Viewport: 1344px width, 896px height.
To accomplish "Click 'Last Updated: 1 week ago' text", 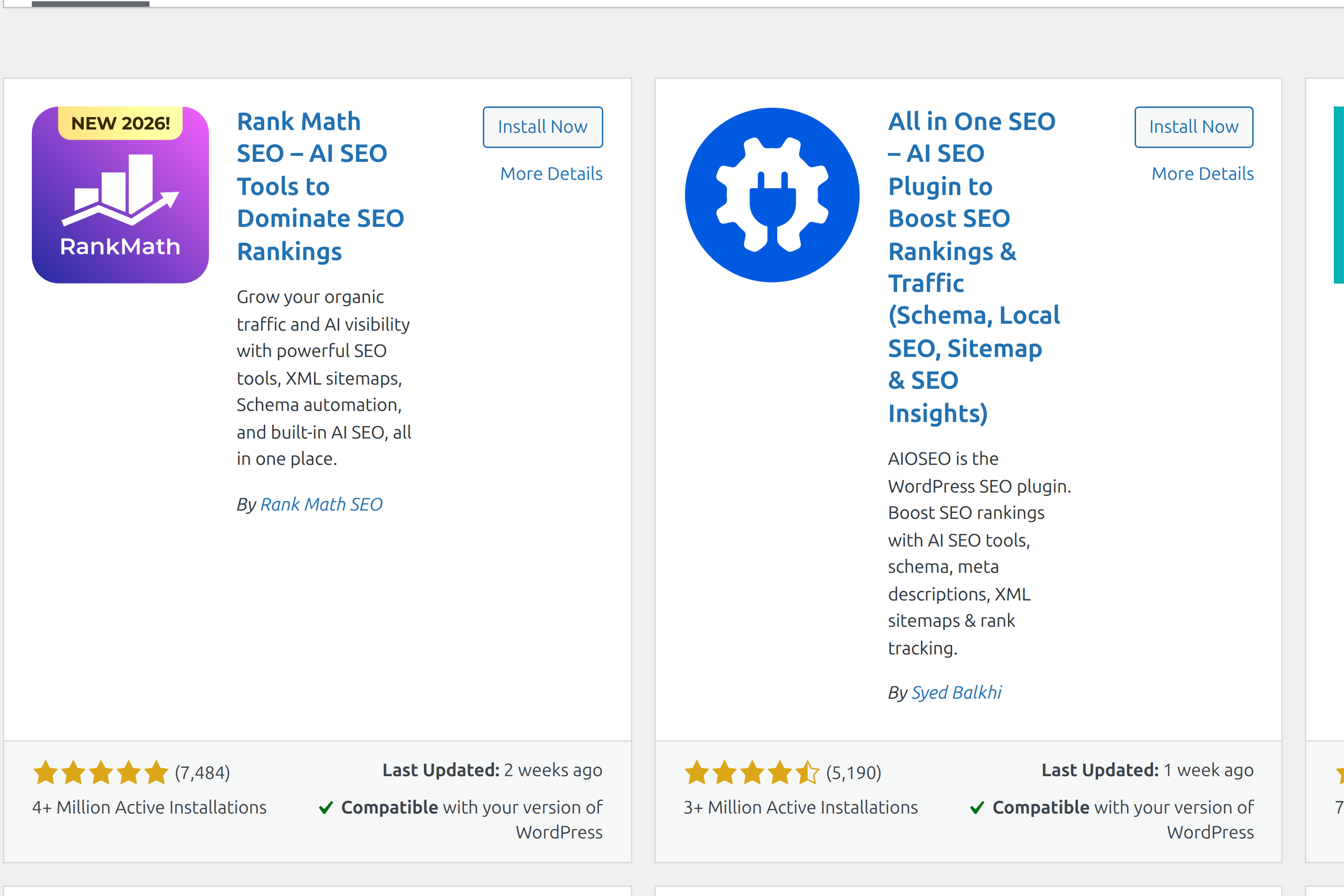I will (1147, 769).
